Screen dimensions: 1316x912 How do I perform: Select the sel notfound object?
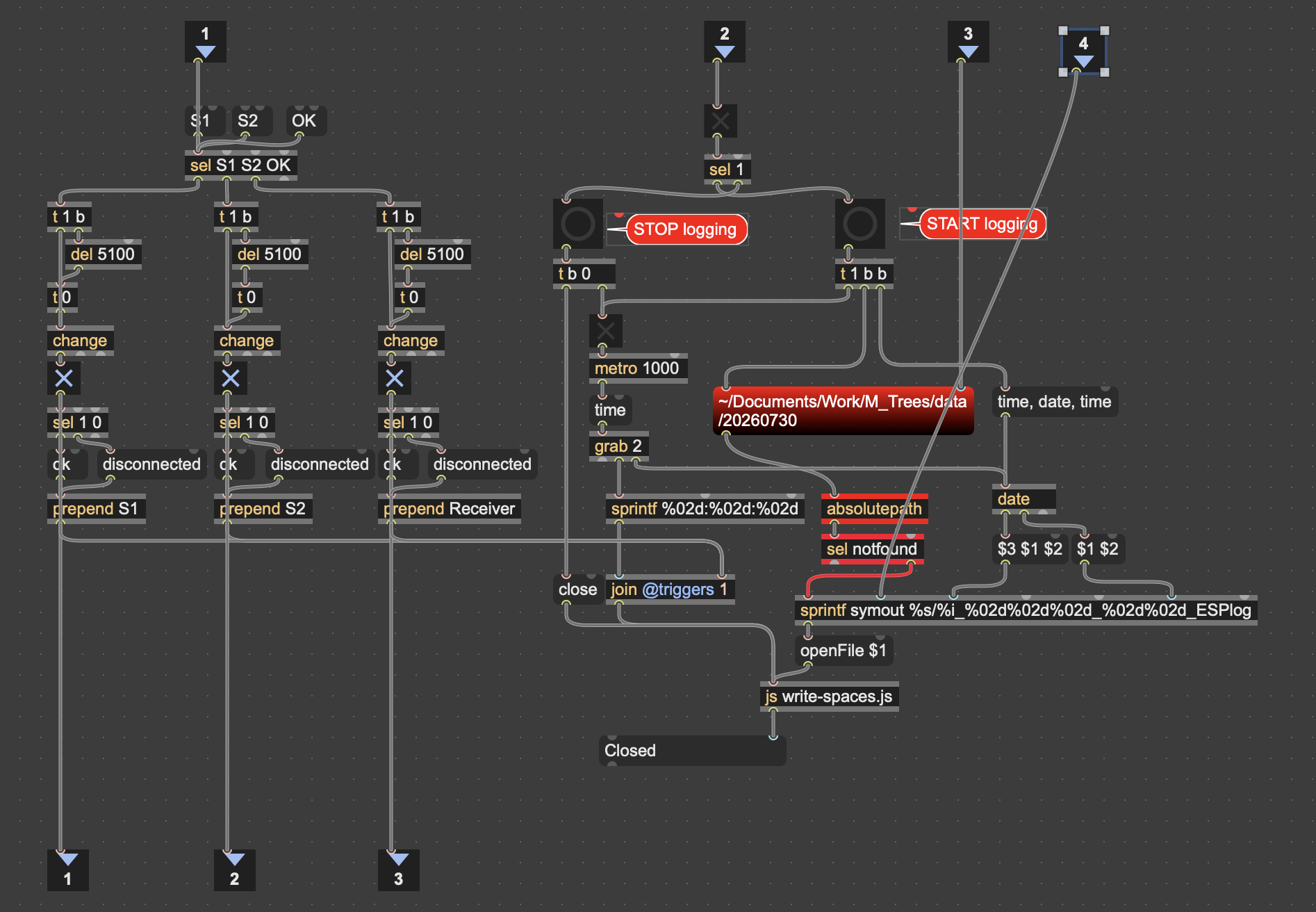pos(873,549)
